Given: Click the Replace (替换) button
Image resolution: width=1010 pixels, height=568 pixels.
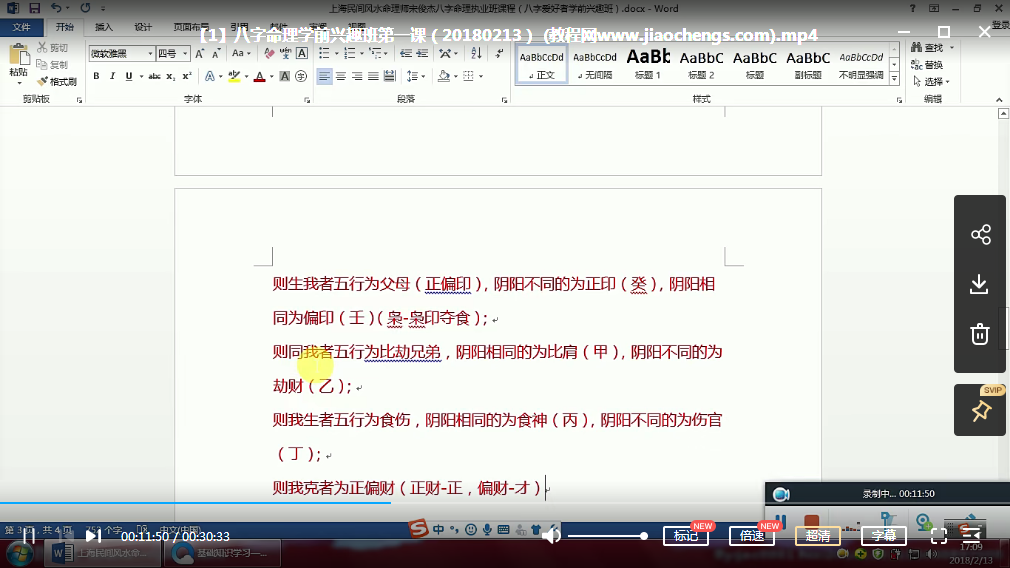Looking at the screenshot, I should [928, 64].
